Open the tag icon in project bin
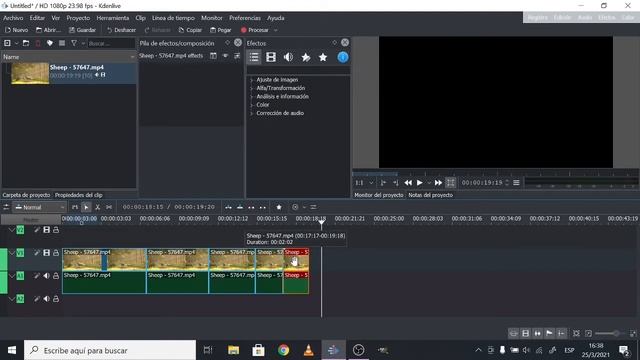Screen dimensions: 640x360 click(50, 43)
